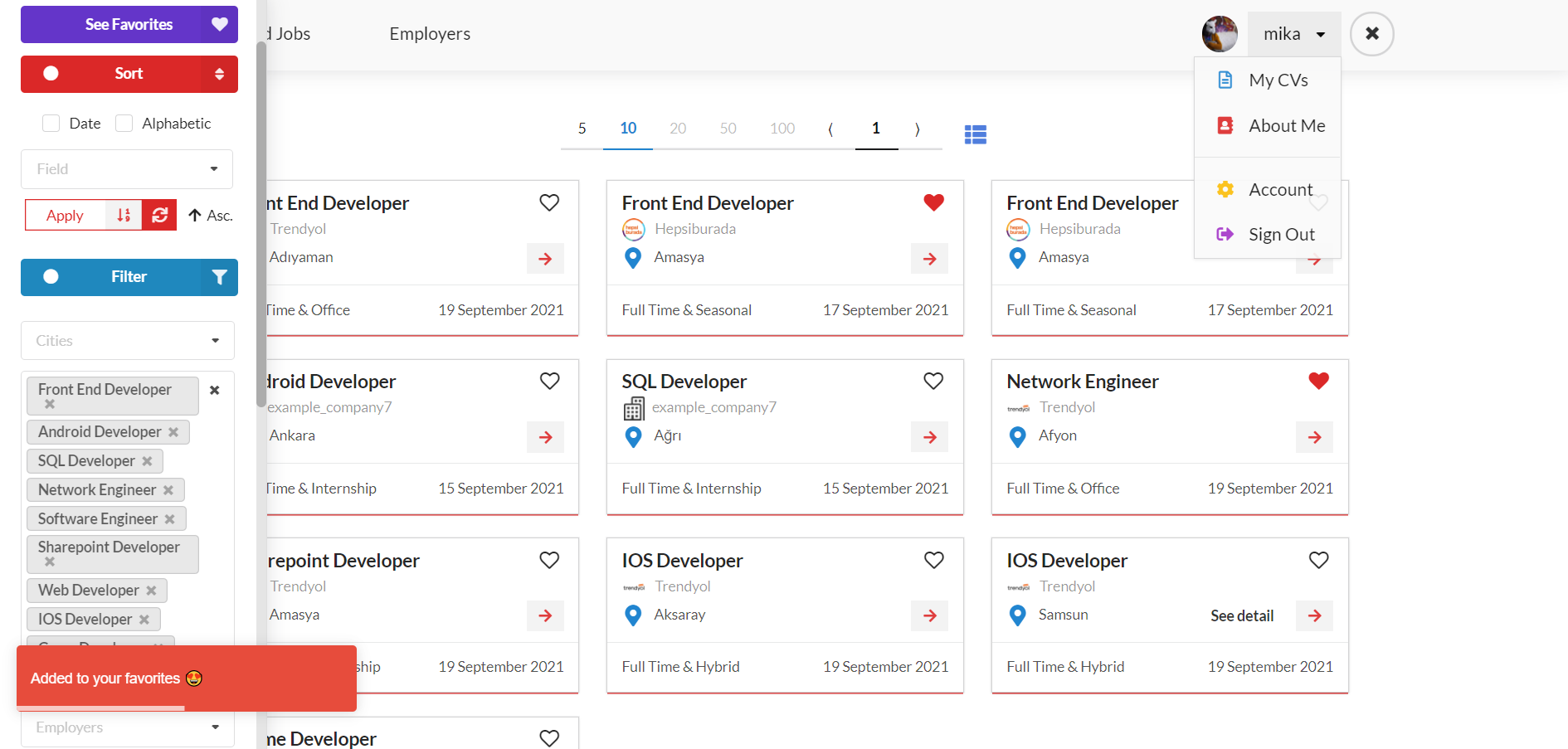The height and width of the screenshot is (749, 1568).
Task: Click the blue Filter button
Action: [129, 277]
